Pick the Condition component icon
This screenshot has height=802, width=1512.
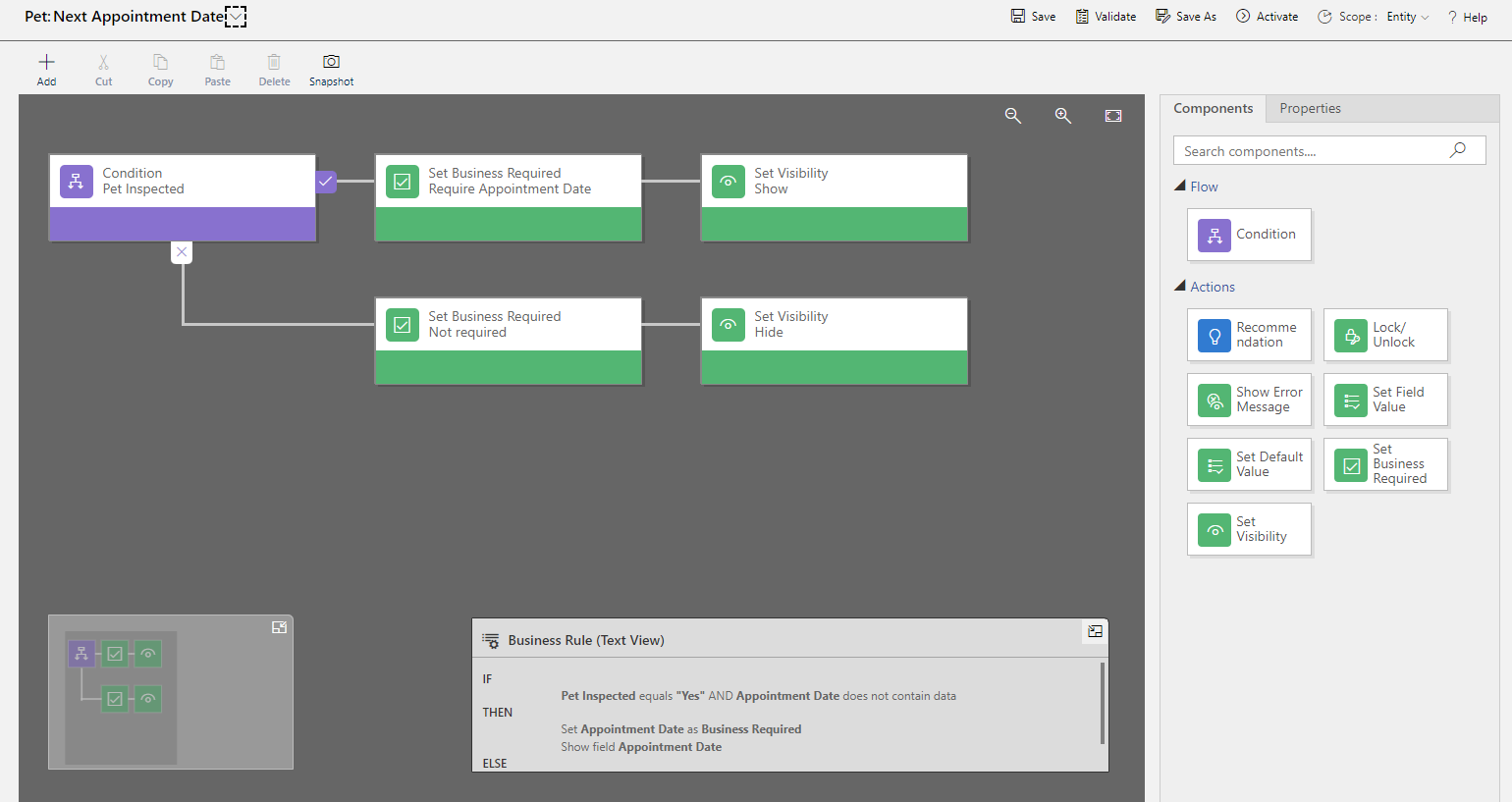[x=1215, y=235]
